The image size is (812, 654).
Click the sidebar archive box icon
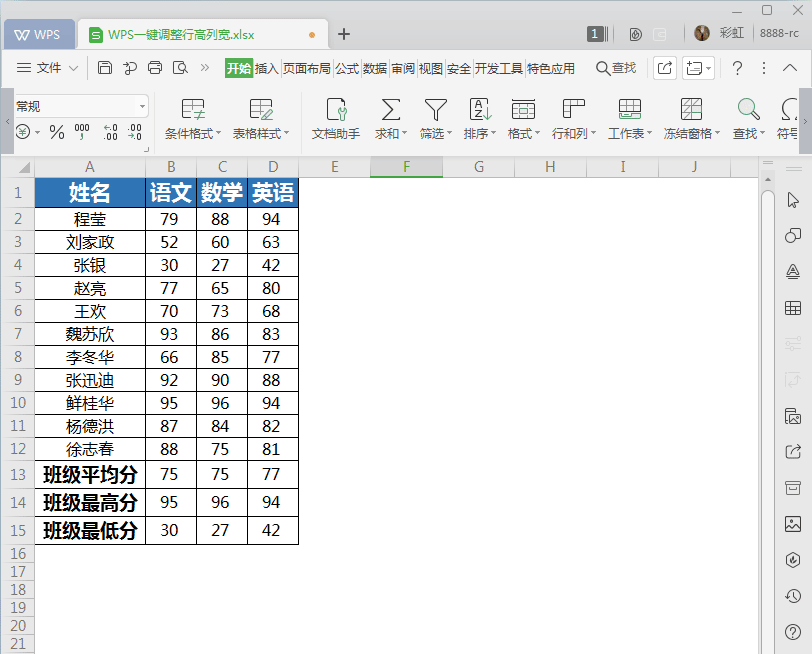[x=793, y=488]
